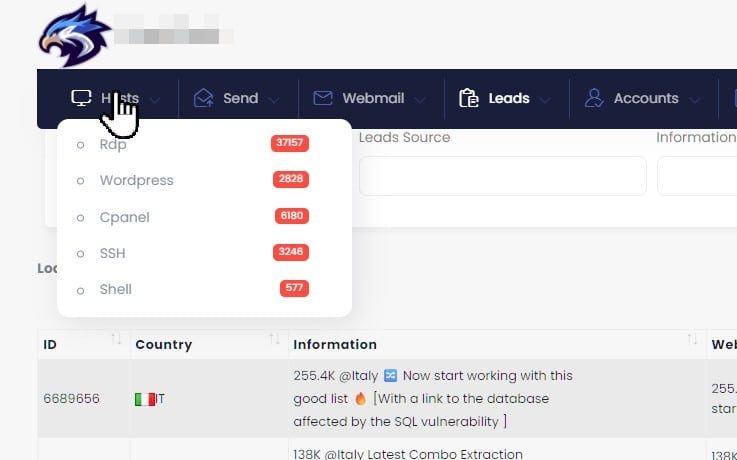The height and width of the screenshot is (460, 737).
Task: Click the Leads clipboard icon
Action: pos(468,98)
